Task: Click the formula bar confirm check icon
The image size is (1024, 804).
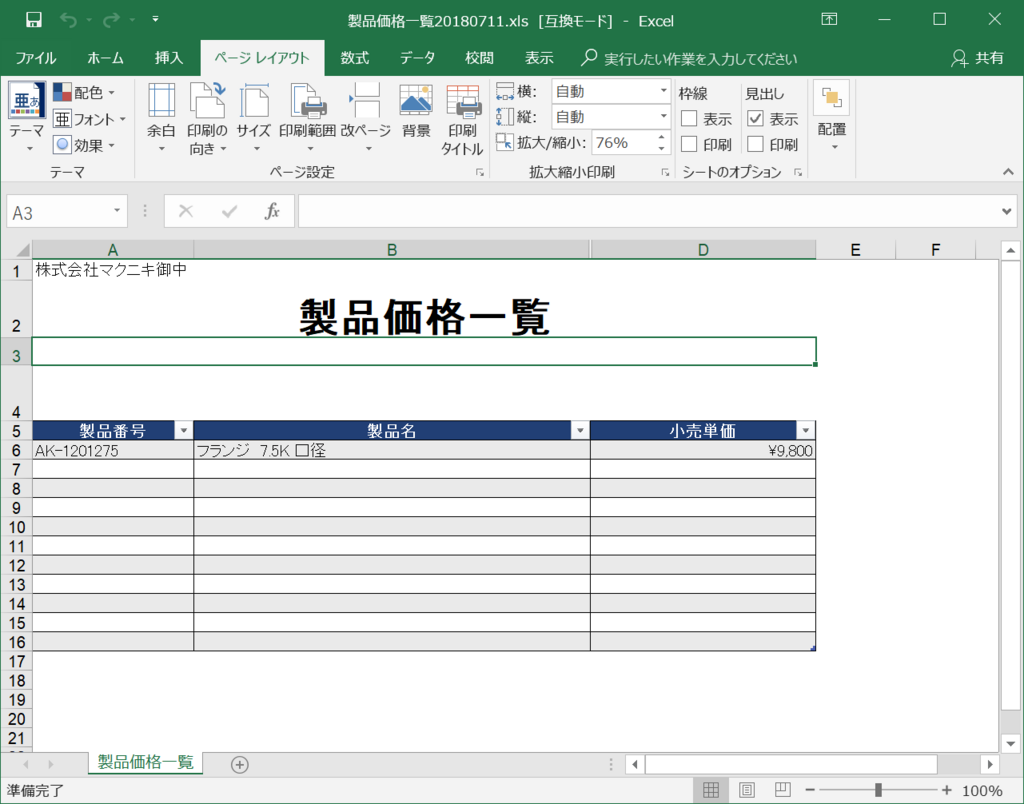Action: point(229,211)
